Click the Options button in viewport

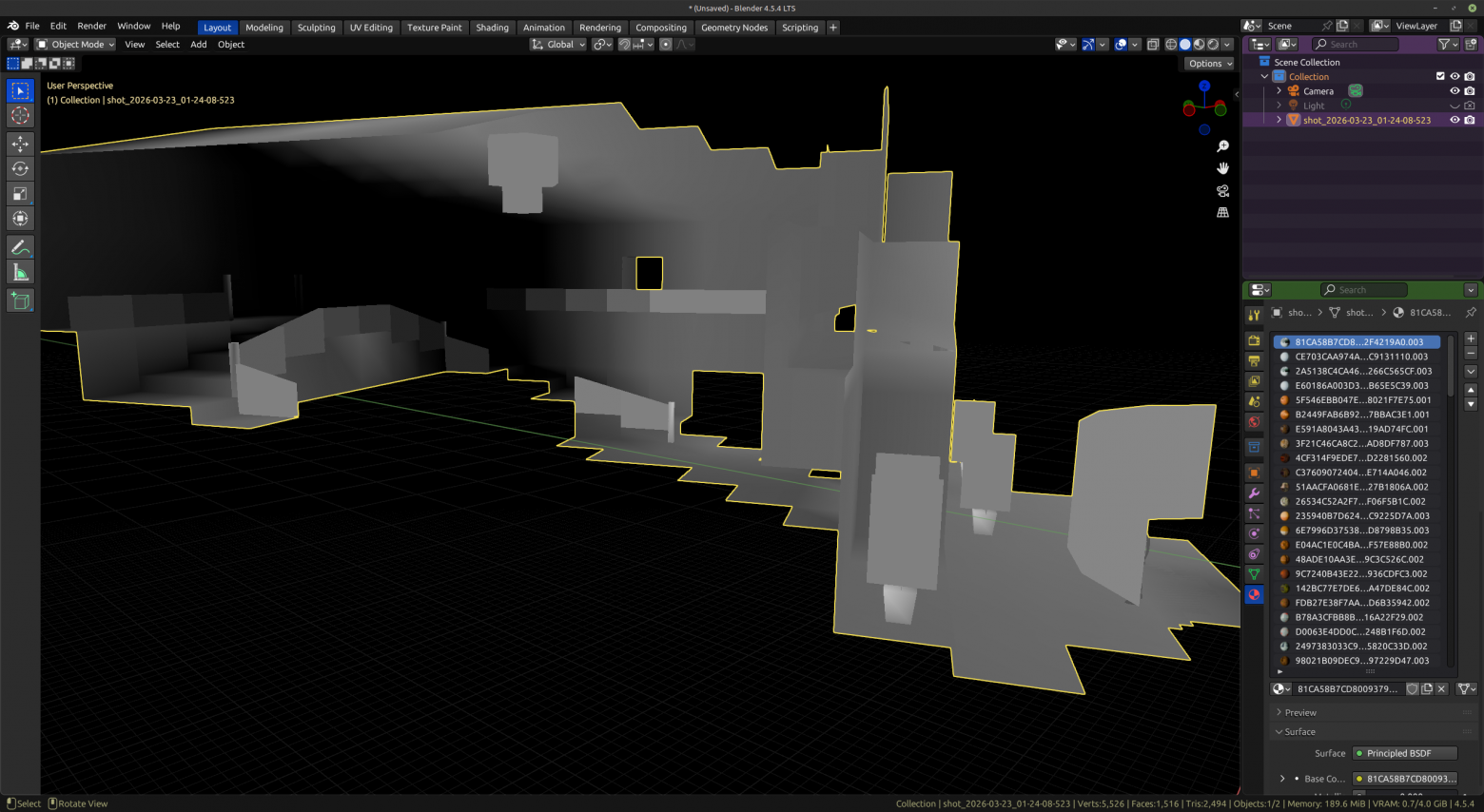point(1209,64)
